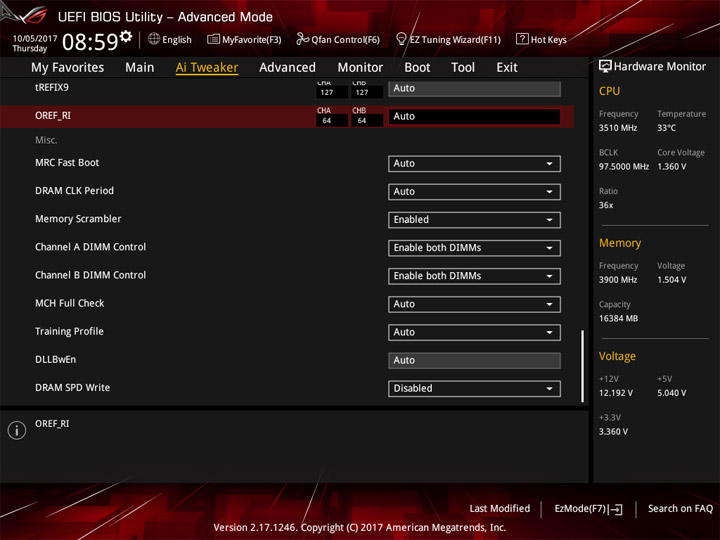The height and width of the screenshot is (540, 720).
Task: Click the 10/05/2017 date text
Action: click(35, 39)
